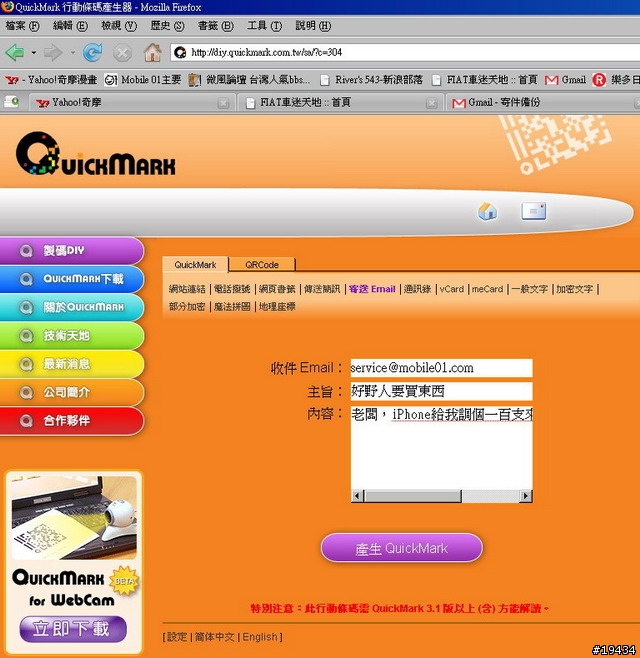Switch to FIAT車迷天地 browser tab
This screenshot has height=658, width=640.
[x=339, y=102]
